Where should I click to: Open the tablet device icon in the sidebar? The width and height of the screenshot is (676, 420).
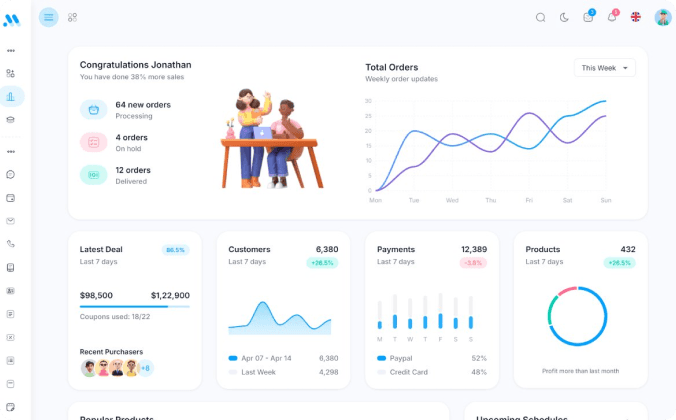(x=11, y=268)
